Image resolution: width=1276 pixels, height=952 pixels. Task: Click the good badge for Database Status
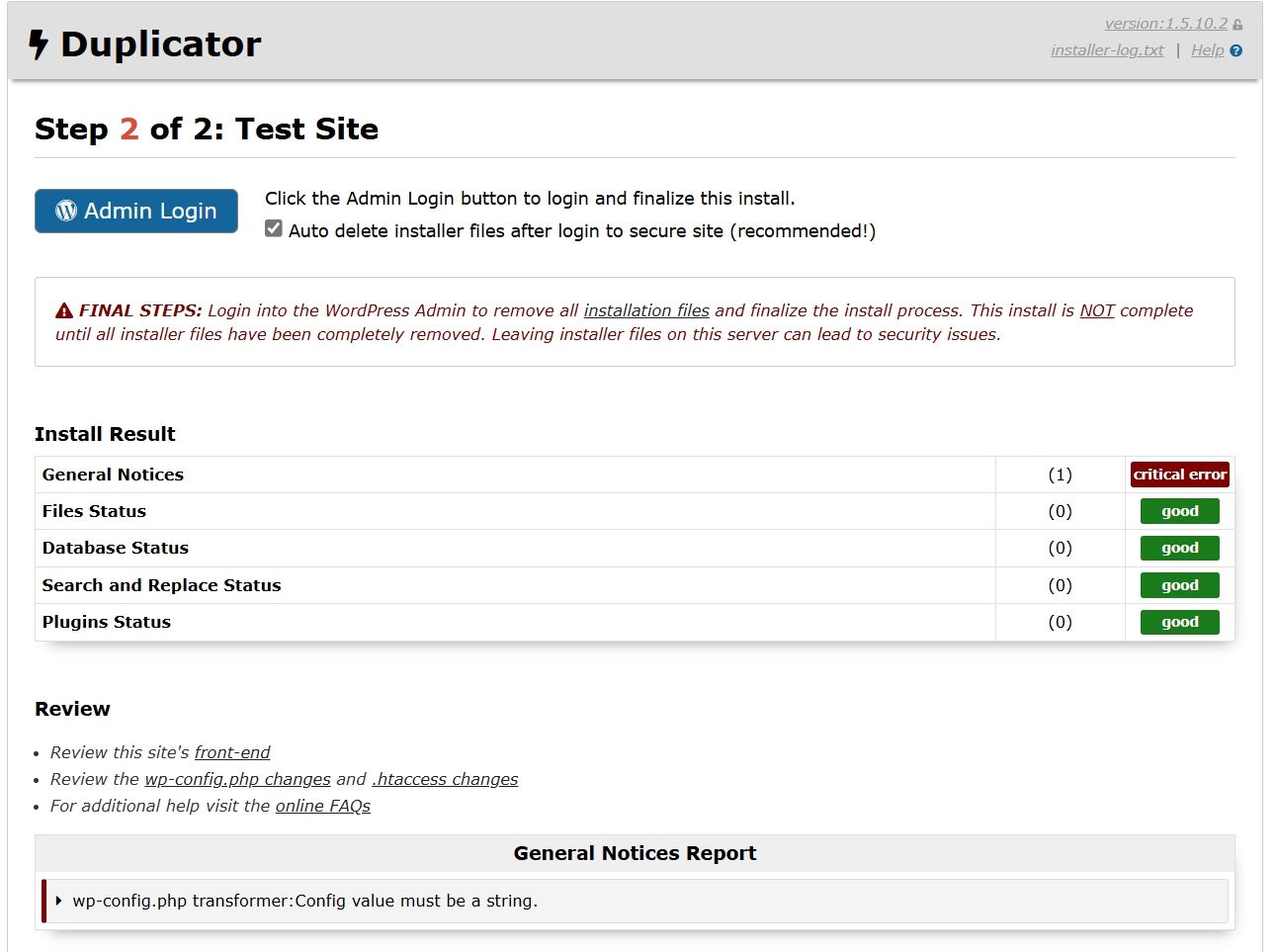[1180, 548]
